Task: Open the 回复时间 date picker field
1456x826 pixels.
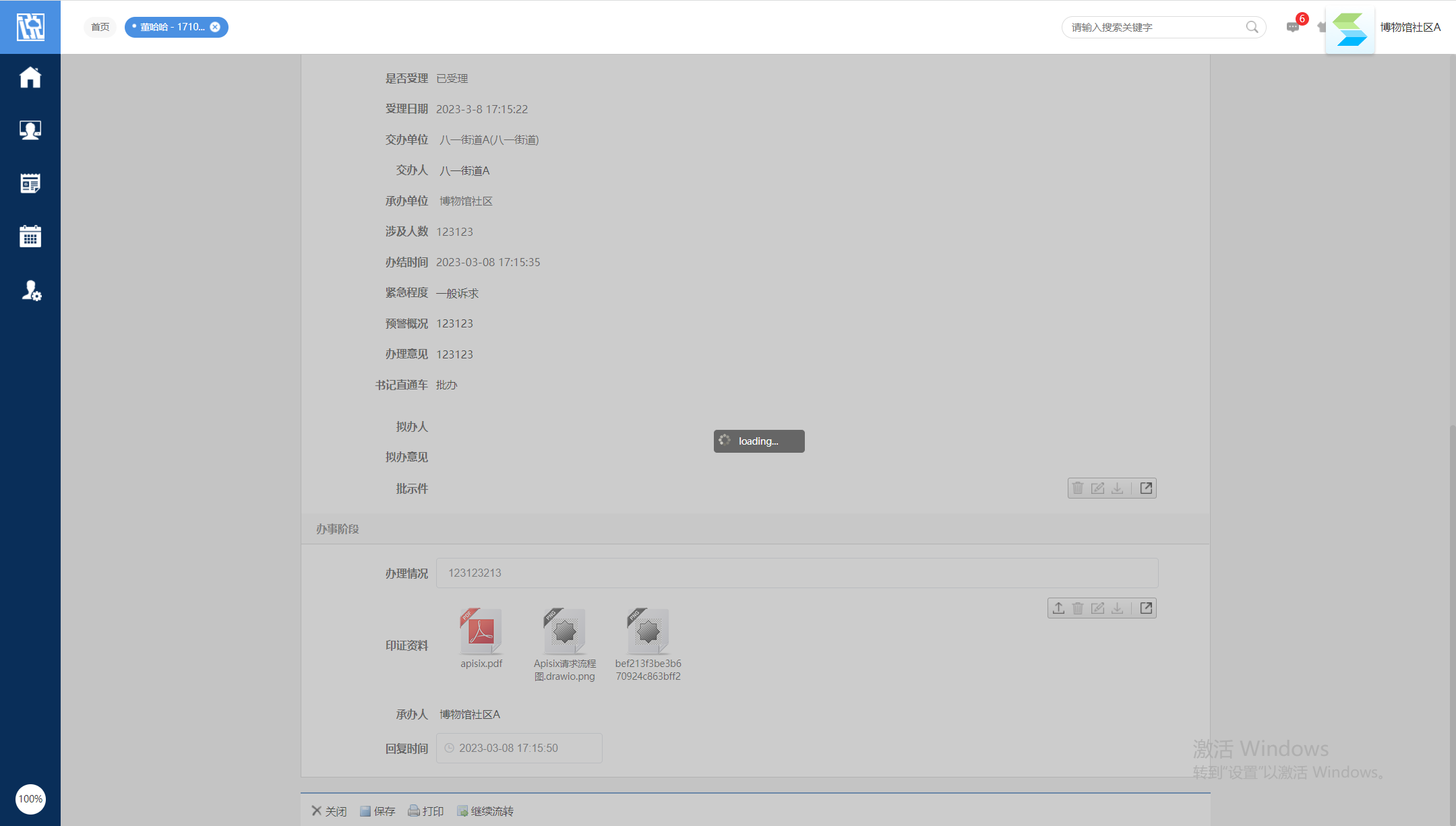Action: [519, 749]
